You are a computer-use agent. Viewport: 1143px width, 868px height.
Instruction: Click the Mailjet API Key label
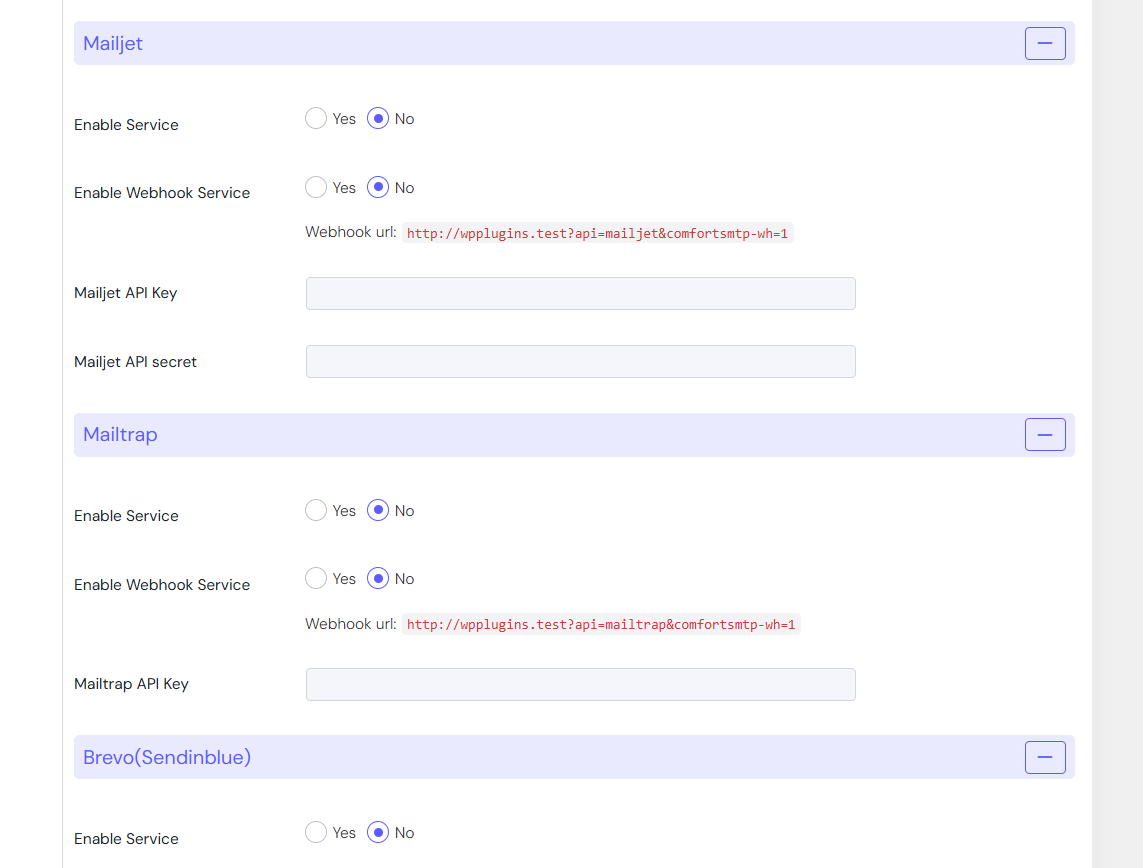(x=125, y=293)
